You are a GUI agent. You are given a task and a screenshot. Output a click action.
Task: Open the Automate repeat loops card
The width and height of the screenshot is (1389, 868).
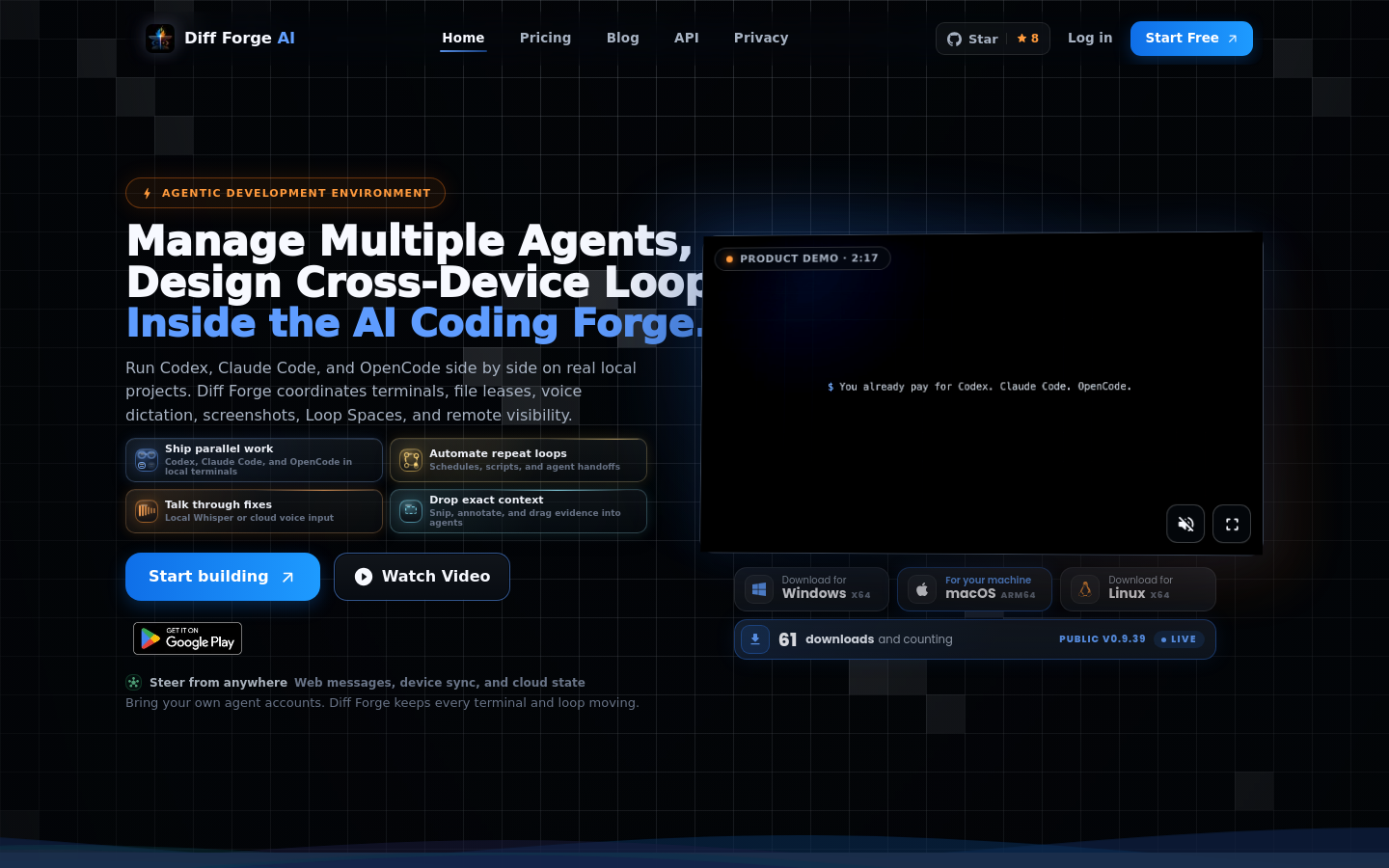coord(518,460)
